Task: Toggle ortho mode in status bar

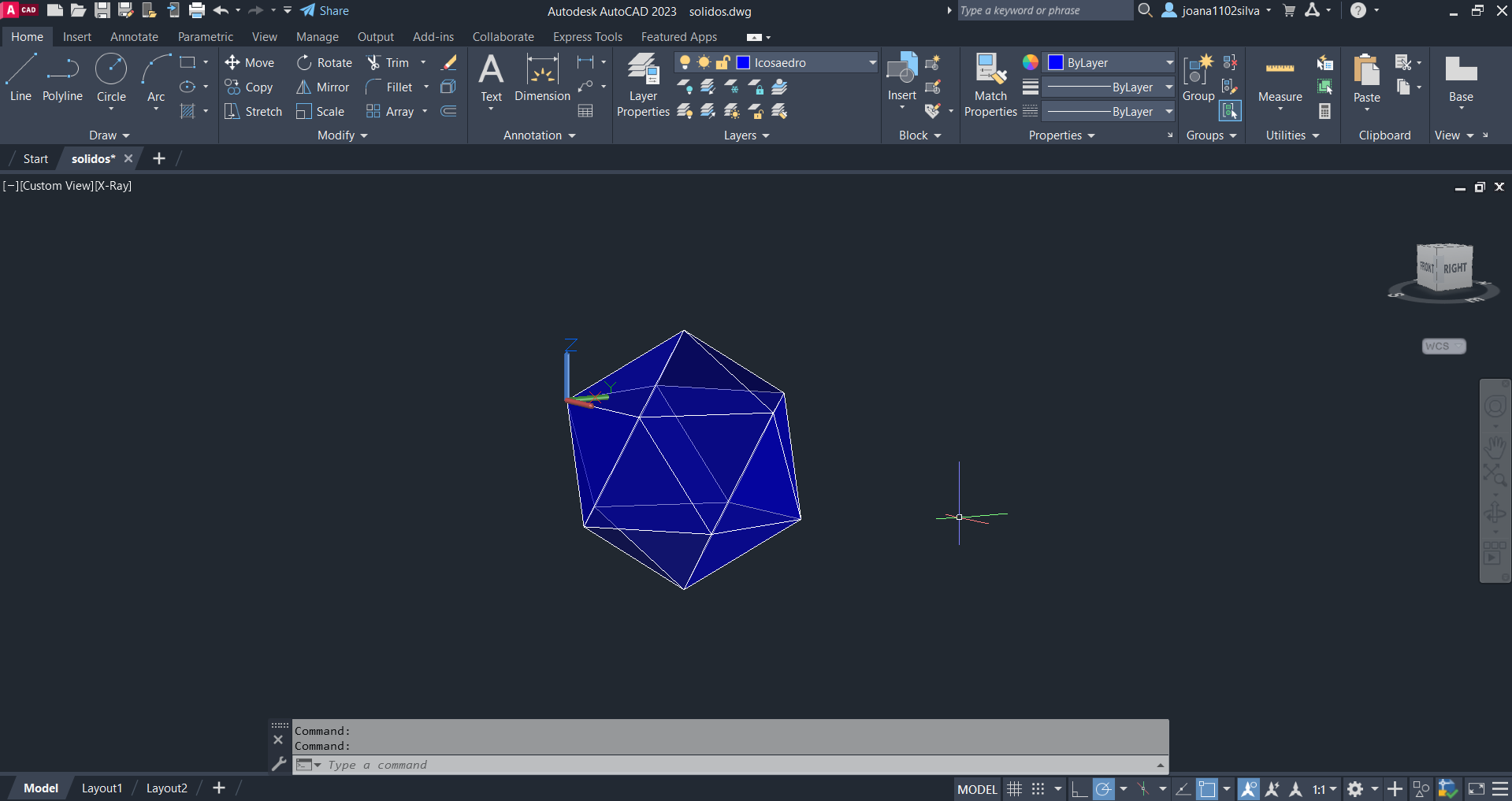Action: click(1079, 789)
